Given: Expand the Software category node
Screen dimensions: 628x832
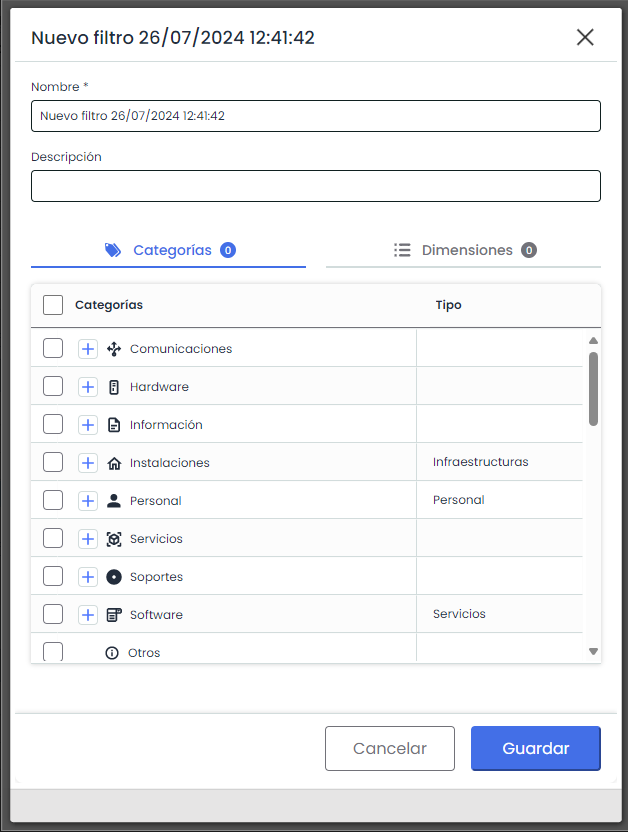Looking at the screenshot, I should [x=88, y=615].
